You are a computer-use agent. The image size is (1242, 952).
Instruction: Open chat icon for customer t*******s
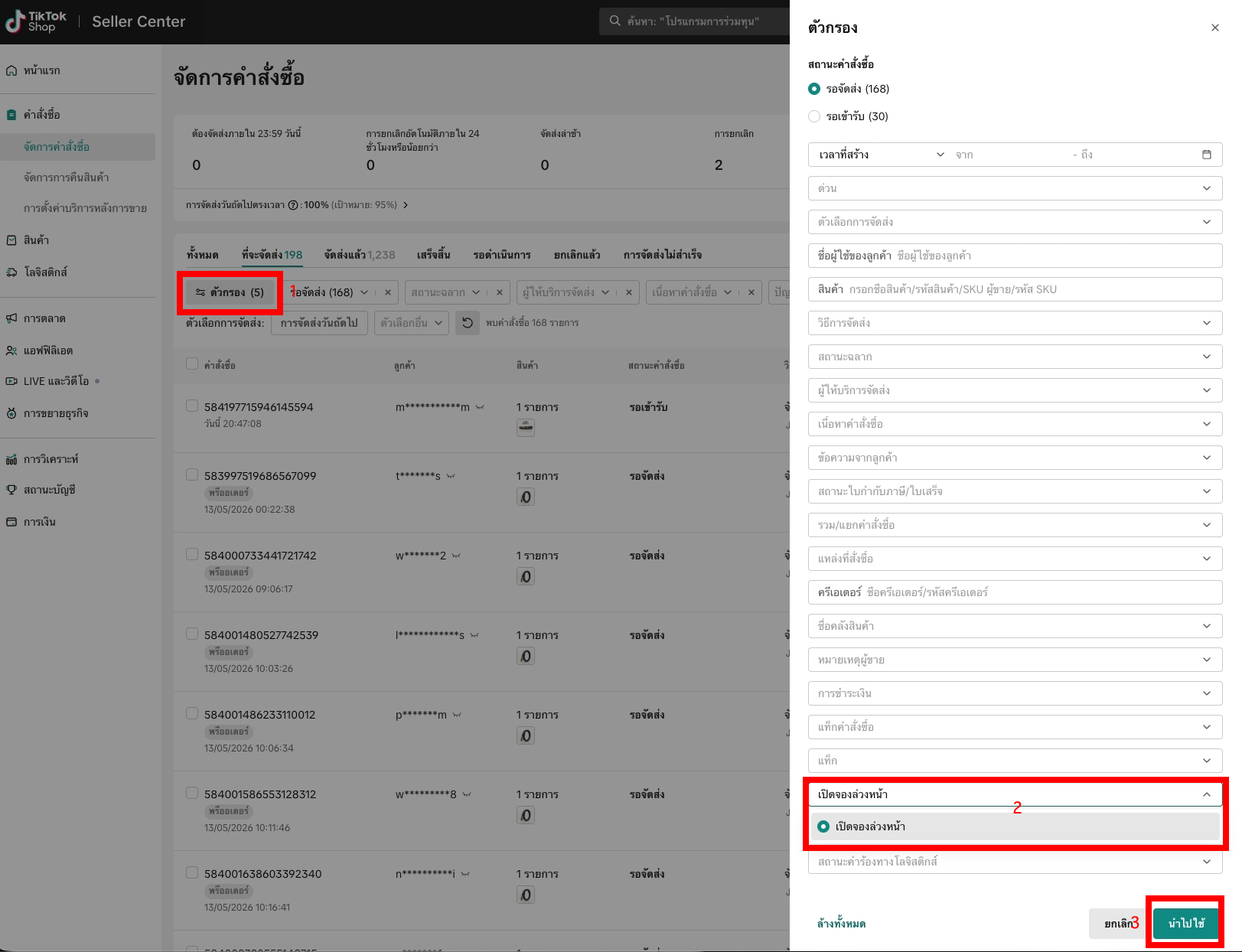tap(451, 476)
